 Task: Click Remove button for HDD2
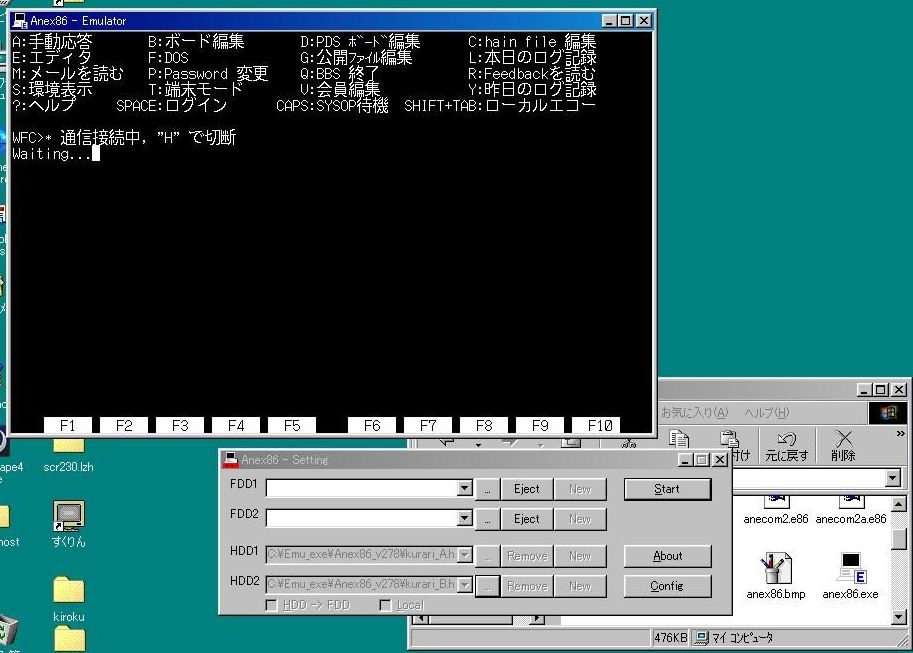pos(526,586)
